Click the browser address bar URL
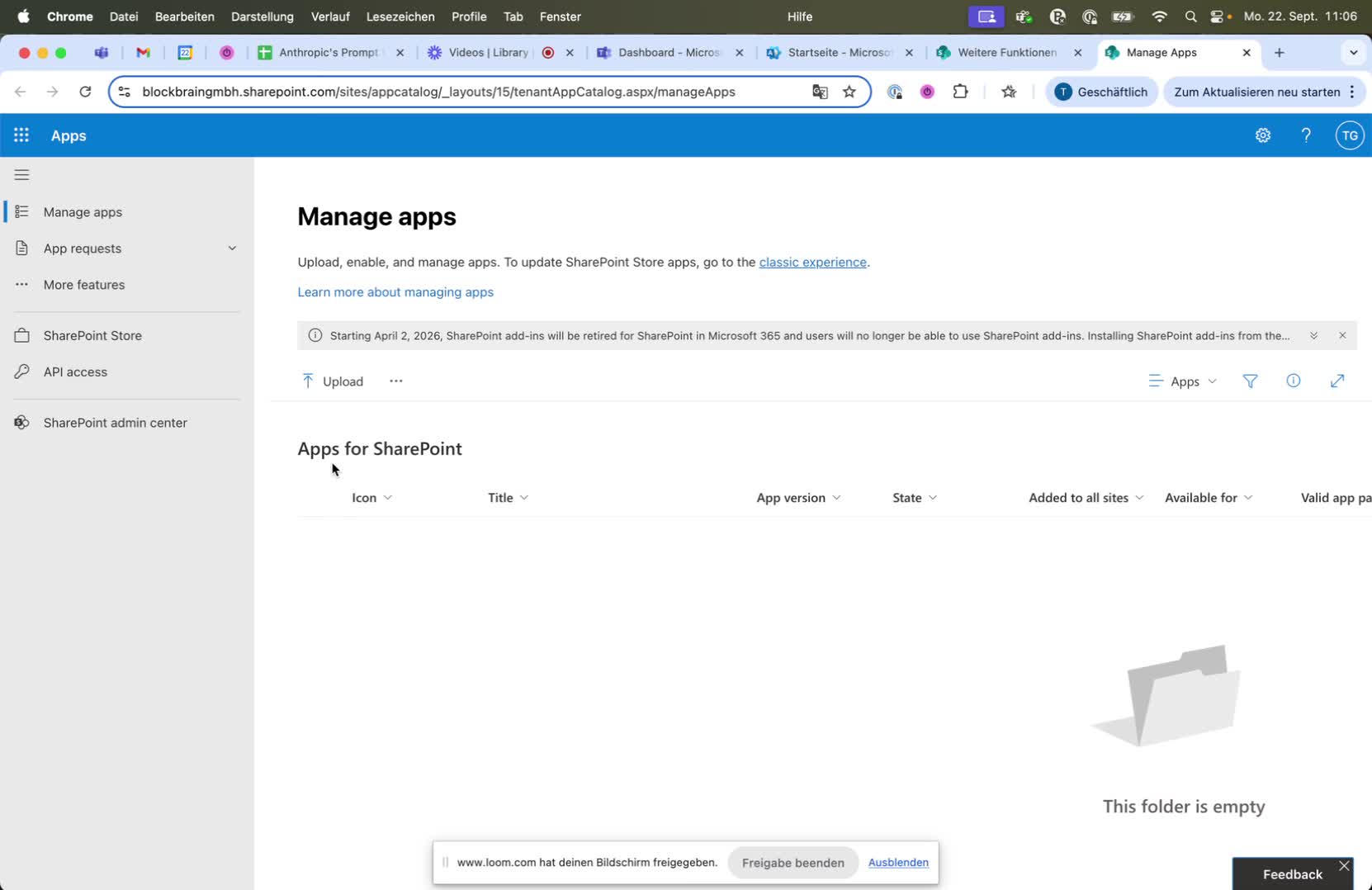The image size is (1372, 890). pos(438,92)
